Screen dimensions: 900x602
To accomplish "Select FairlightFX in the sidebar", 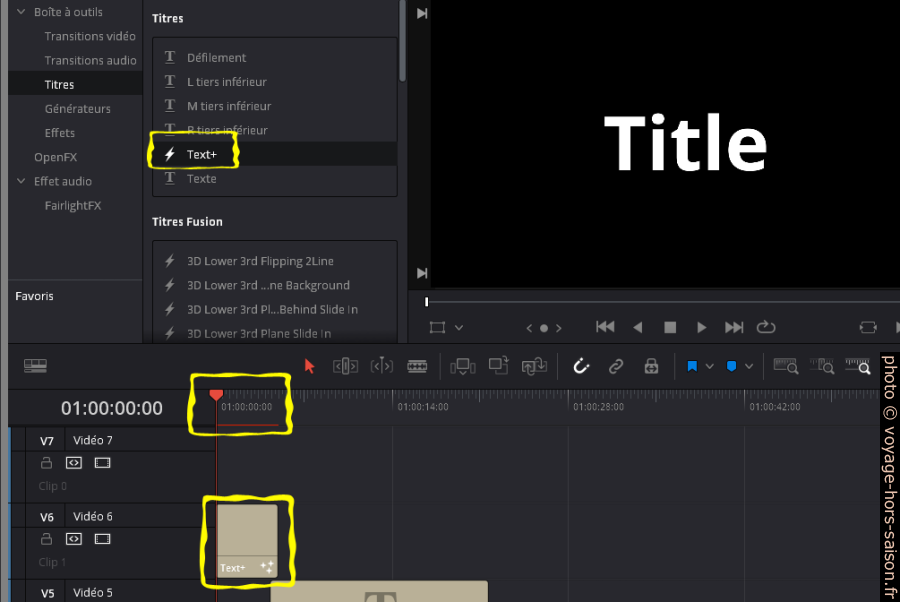I will 73,205.
